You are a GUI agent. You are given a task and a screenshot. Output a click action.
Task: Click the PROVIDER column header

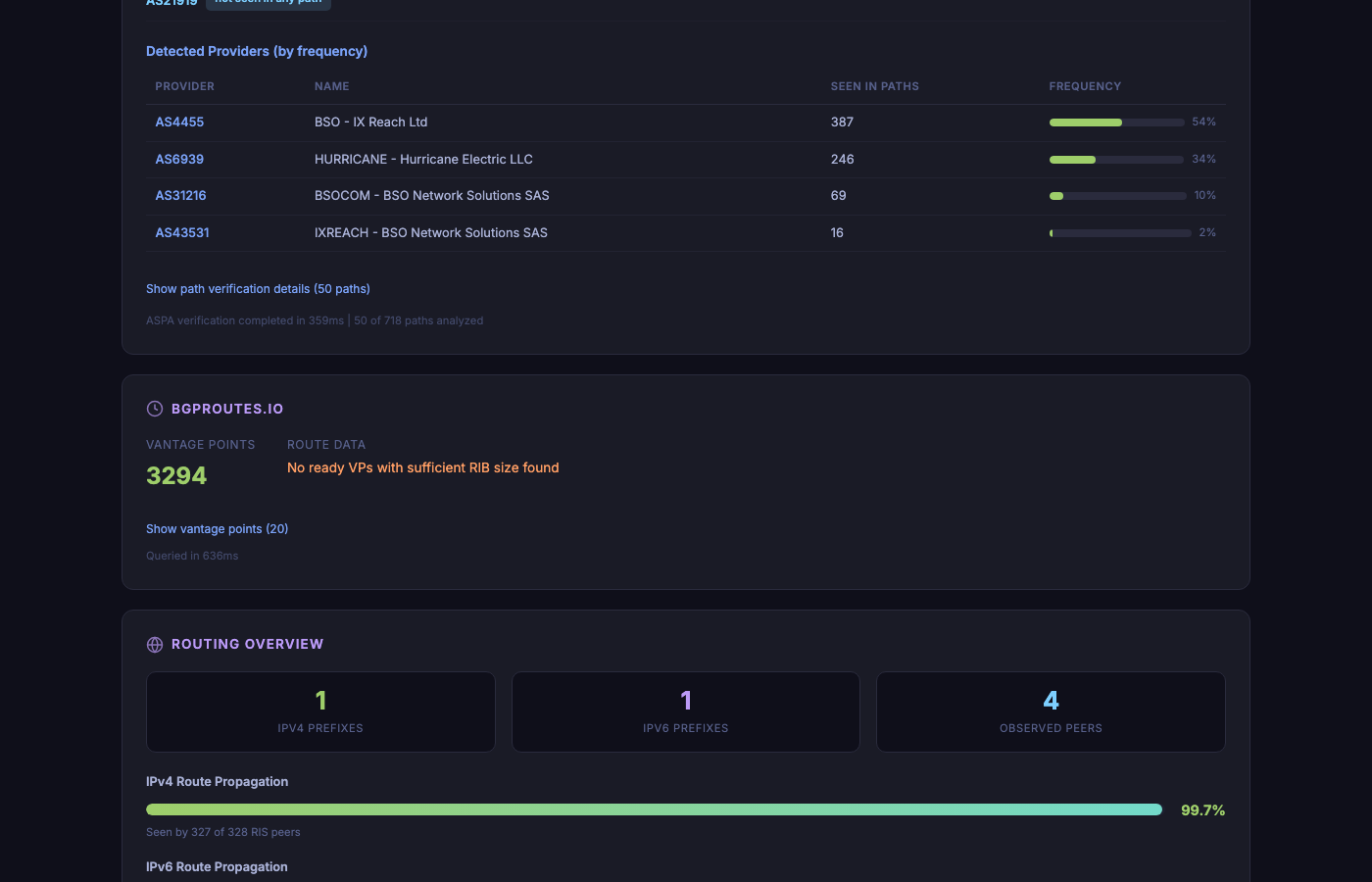pos(184,86)
